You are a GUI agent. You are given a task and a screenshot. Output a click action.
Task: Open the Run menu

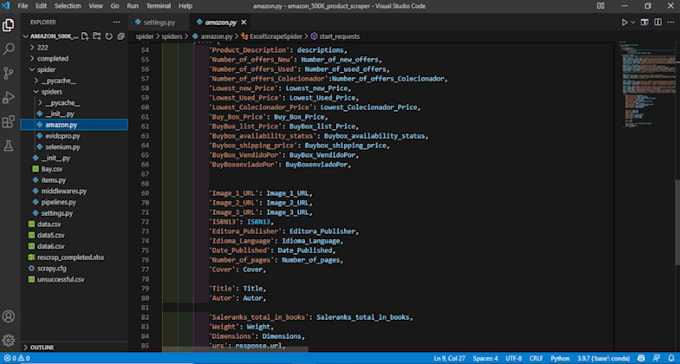[x=133, y=6]
